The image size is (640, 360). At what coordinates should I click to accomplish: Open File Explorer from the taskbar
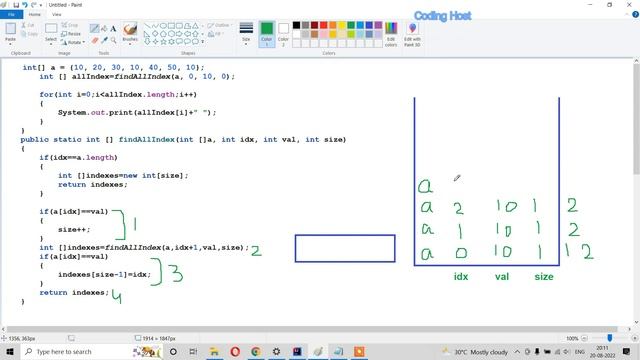point(214,351)
